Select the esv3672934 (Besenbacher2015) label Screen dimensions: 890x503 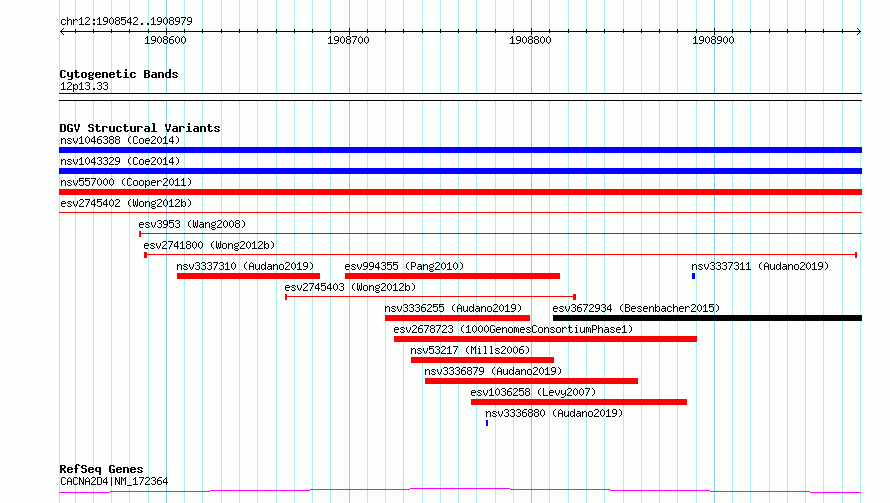pyautogui.click(x=636, y=308)
